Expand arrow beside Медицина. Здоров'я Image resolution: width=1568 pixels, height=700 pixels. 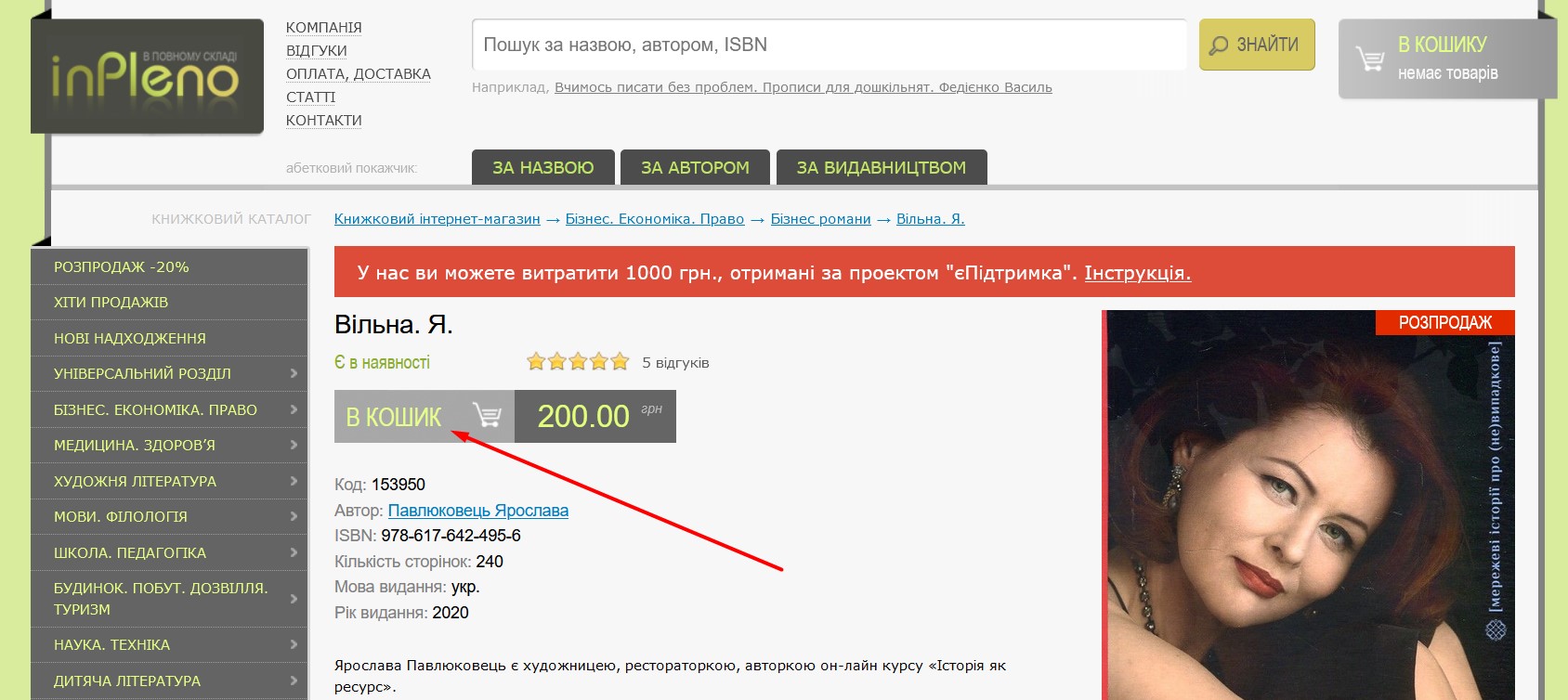point(294,445)
